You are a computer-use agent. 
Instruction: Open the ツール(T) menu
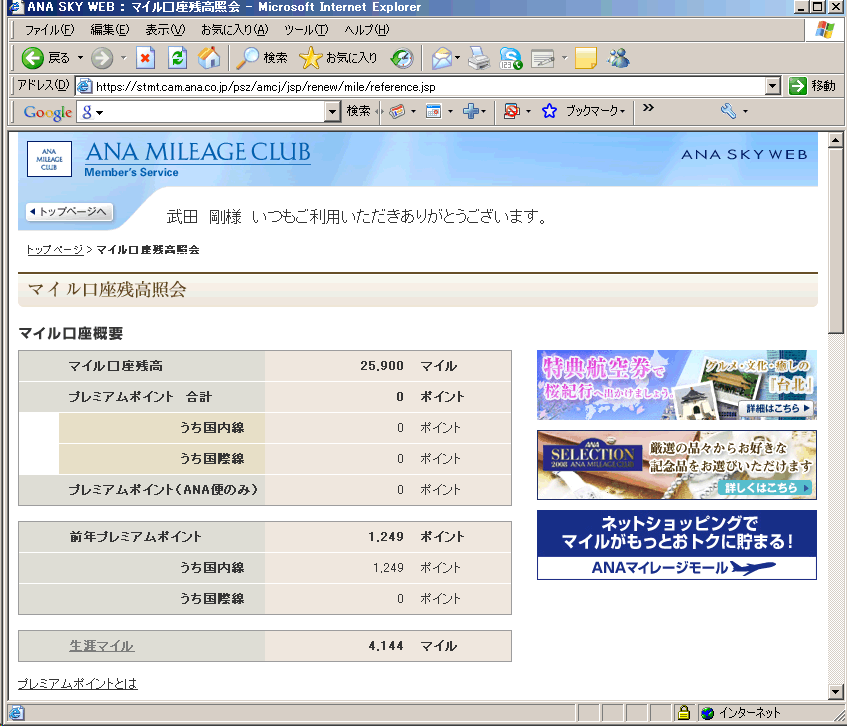(x=306, y=30)
